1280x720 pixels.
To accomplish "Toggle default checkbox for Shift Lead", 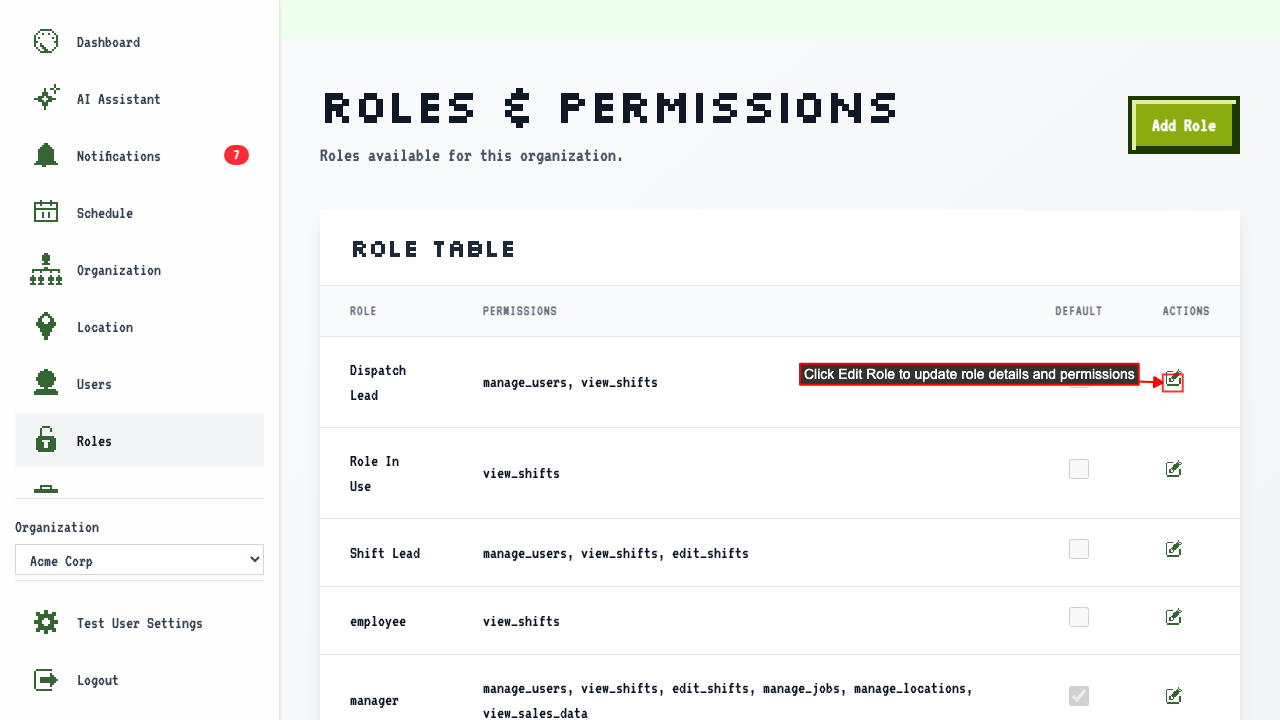I will pyautogui.click(x=1079, y=549).
